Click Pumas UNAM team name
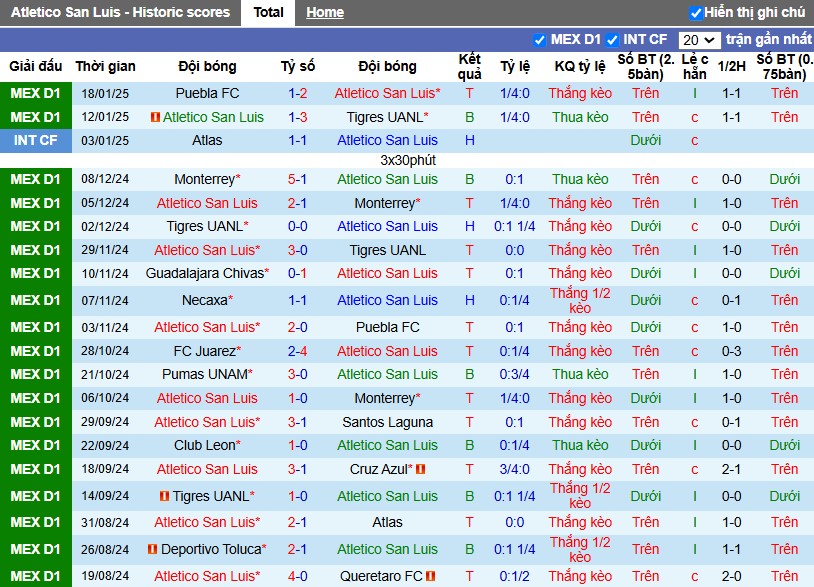Screen dimensions: 814x587 click(x=207, y=374)
